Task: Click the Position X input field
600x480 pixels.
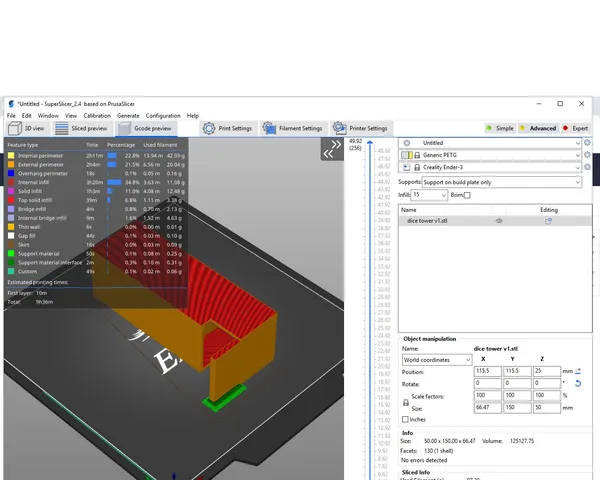Action: click(488, 371)
